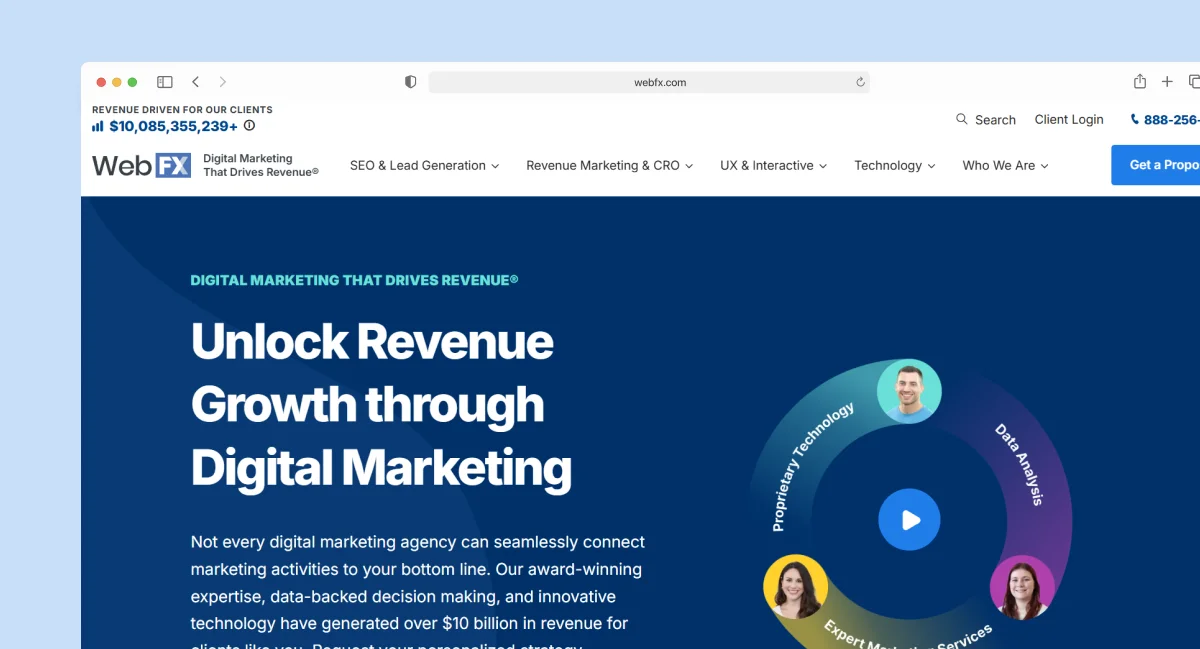Select the $10,085,355,239+ revenue figure
The image size is (1200, 649).
[x=174, y=126]
